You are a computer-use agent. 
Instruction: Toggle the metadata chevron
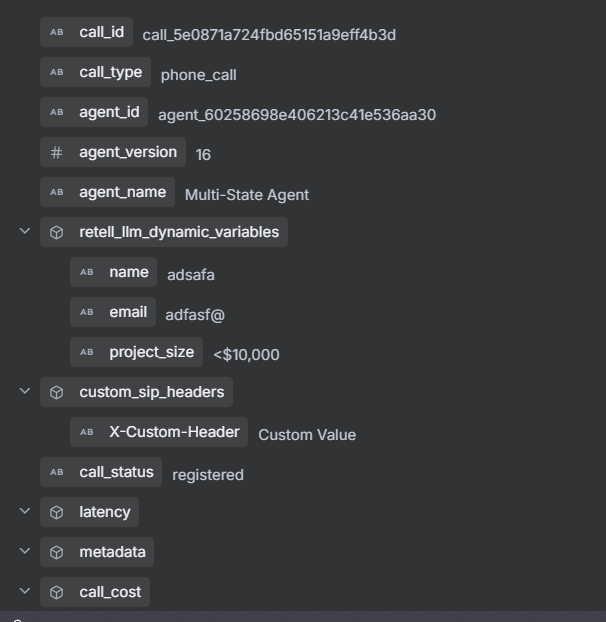pos(25,551)
